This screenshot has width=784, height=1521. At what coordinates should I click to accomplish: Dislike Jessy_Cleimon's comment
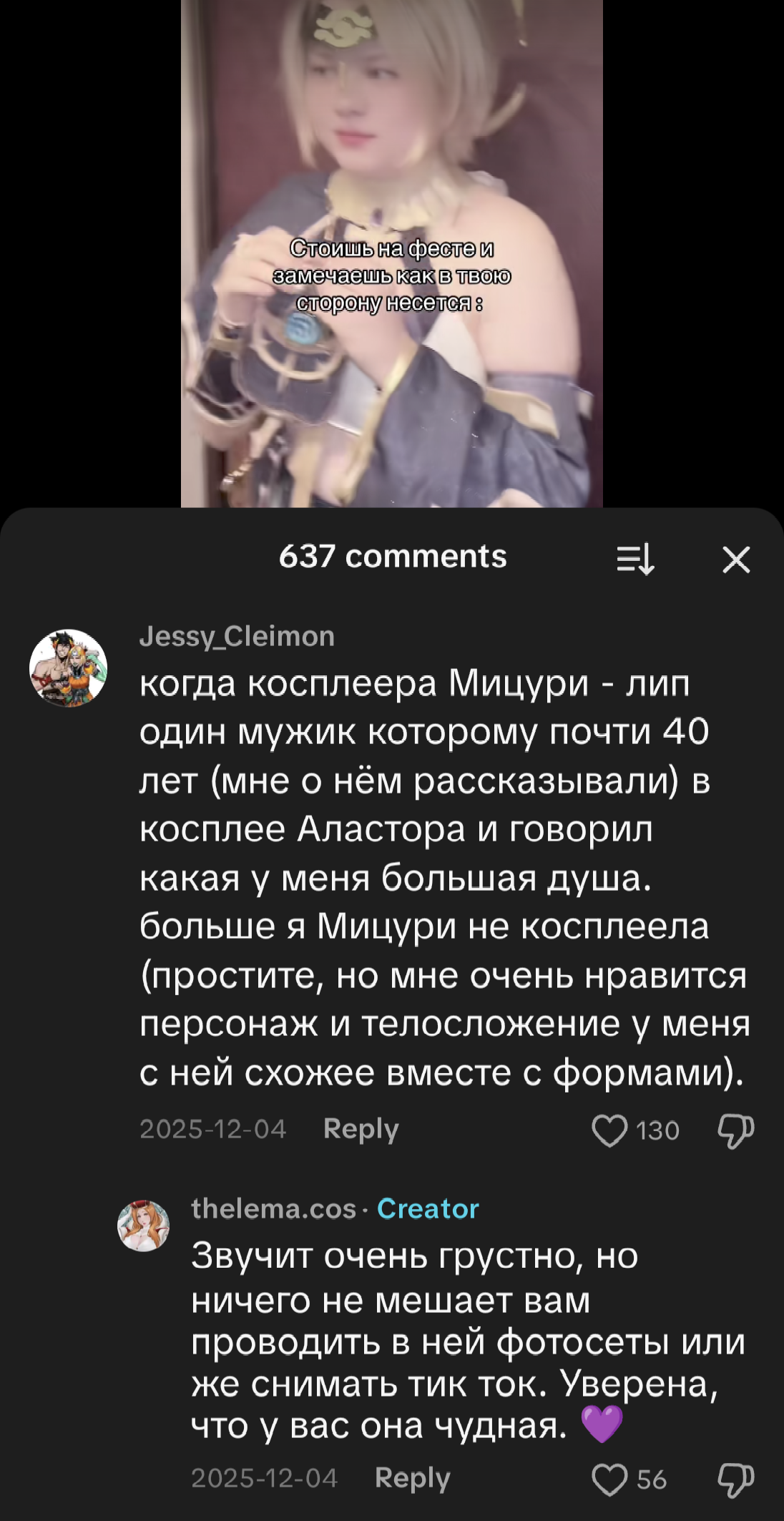pos(736,1131)
